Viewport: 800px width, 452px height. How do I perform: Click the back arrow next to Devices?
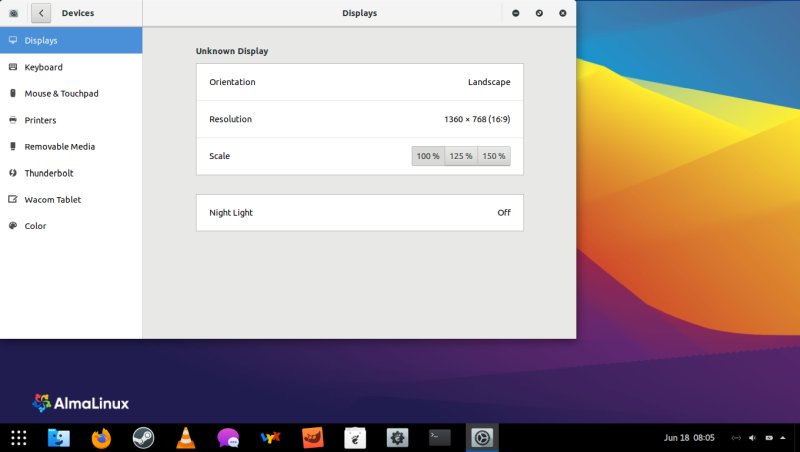(41, 13)
